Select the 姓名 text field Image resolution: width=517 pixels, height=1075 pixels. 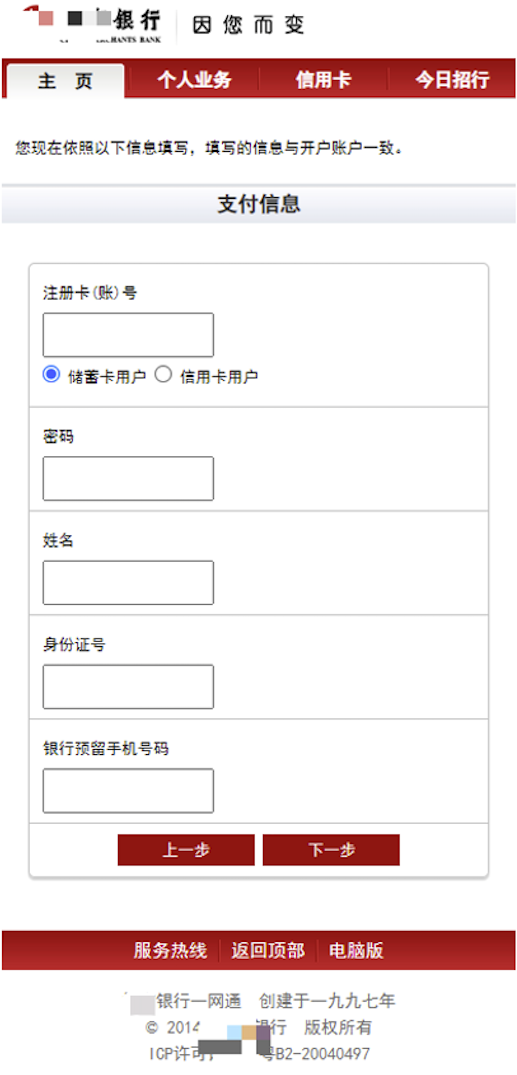(128, 583)
